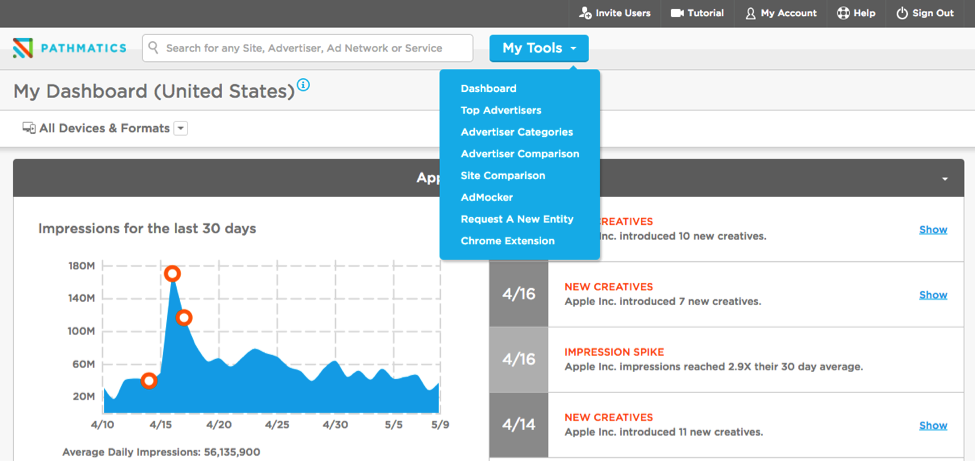
Task: Click the My Dashboard (United States) heading
Action: click(154, 92)
